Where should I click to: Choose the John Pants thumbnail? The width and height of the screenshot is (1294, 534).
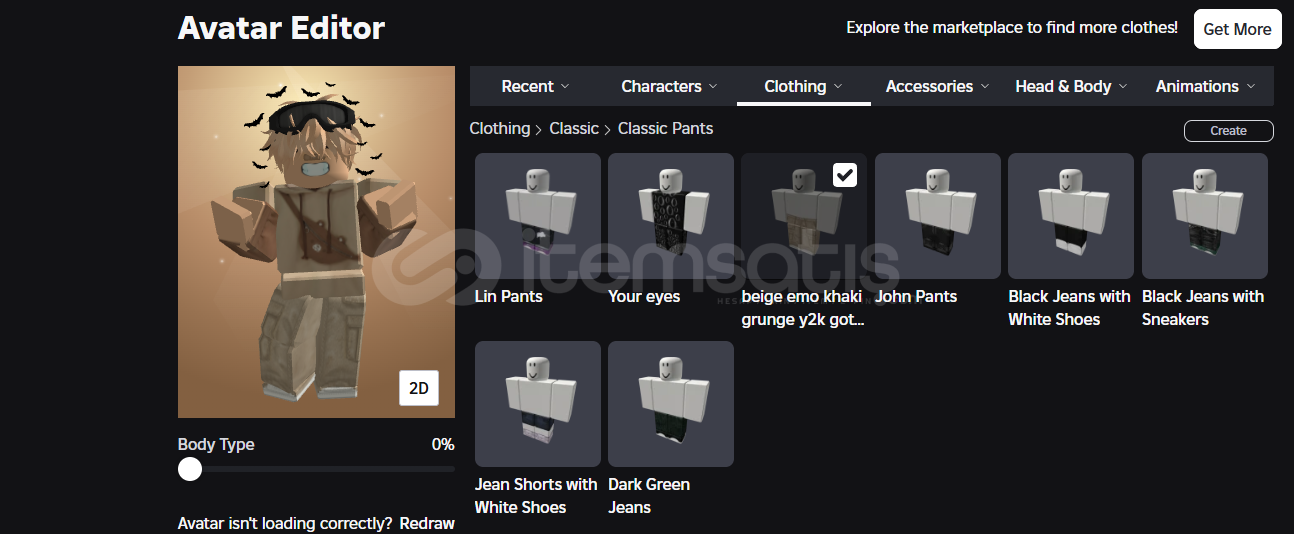pyautogui.click(x=938, y=216)
